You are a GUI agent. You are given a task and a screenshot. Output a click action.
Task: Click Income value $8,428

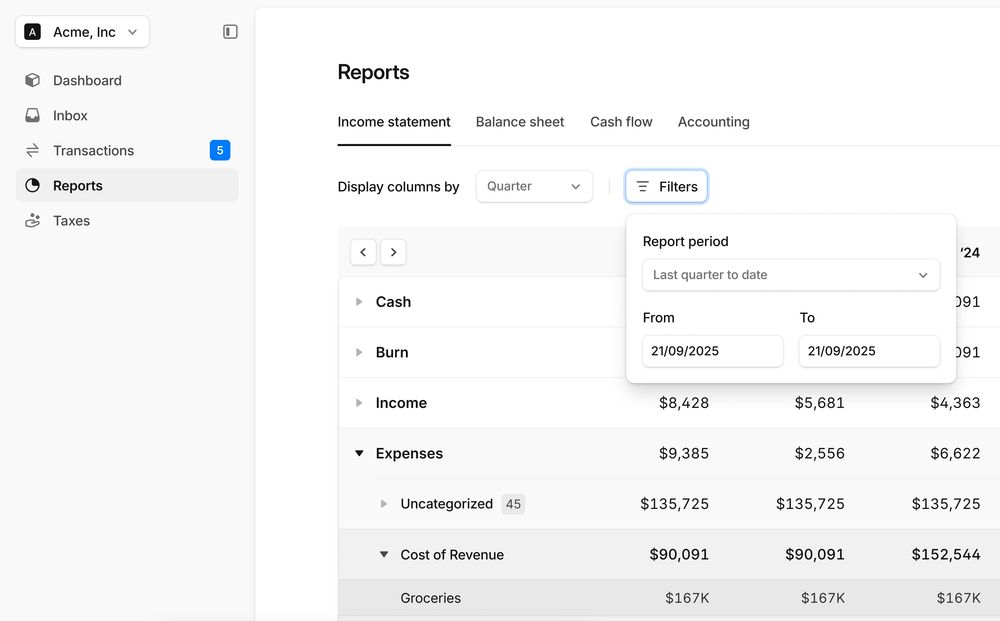point(684,403)
